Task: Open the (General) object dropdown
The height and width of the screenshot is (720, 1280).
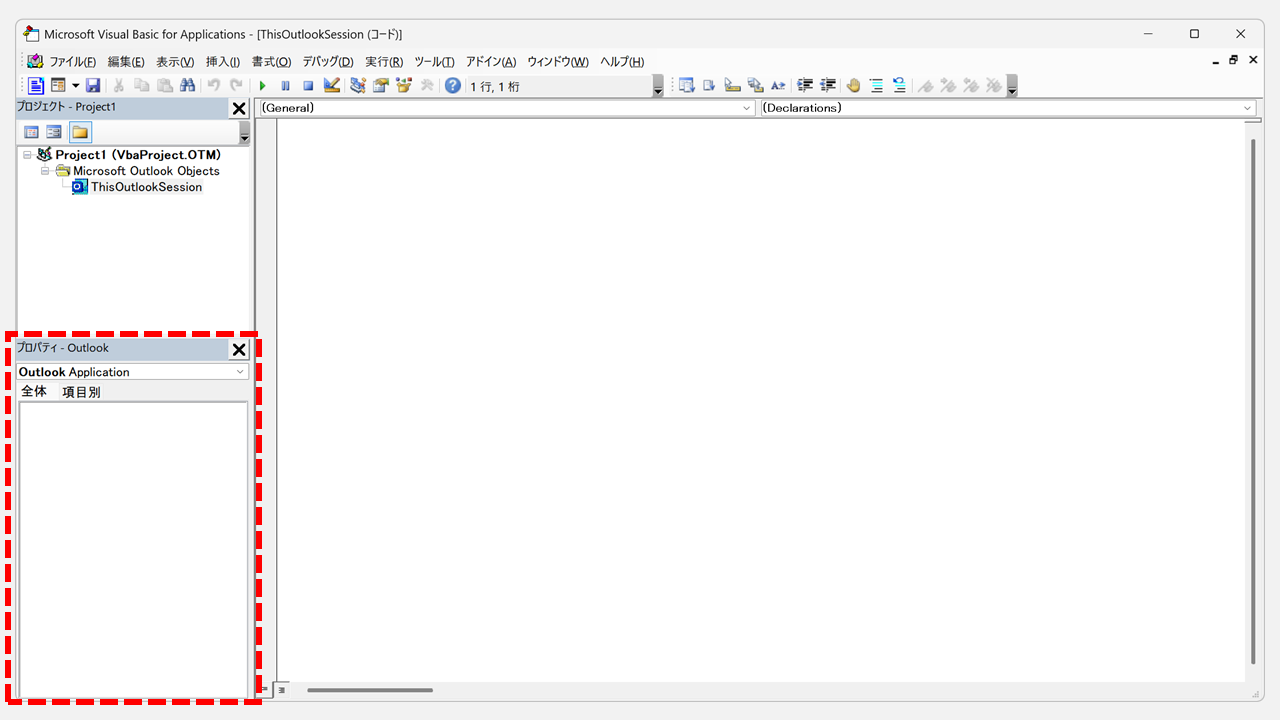Action: [506, 108]
